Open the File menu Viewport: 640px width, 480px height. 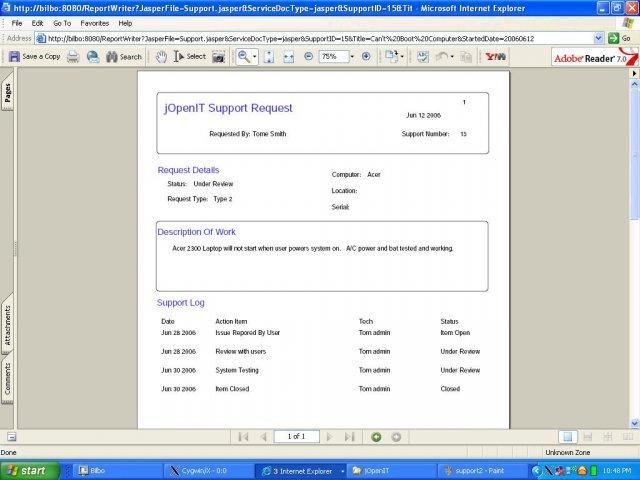point(17,23)
